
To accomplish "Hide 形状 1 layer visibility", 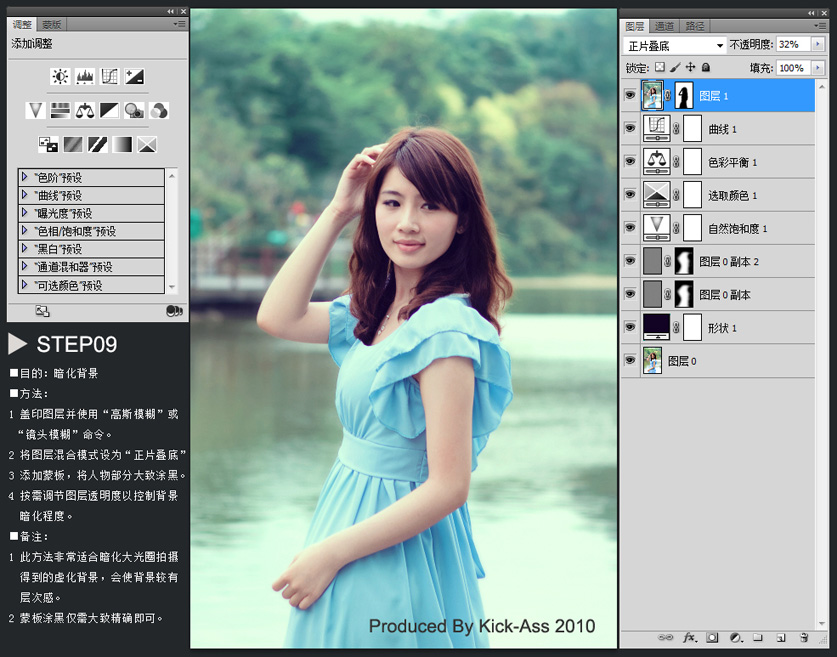I will pyautogui.click(x=630, y=327).
